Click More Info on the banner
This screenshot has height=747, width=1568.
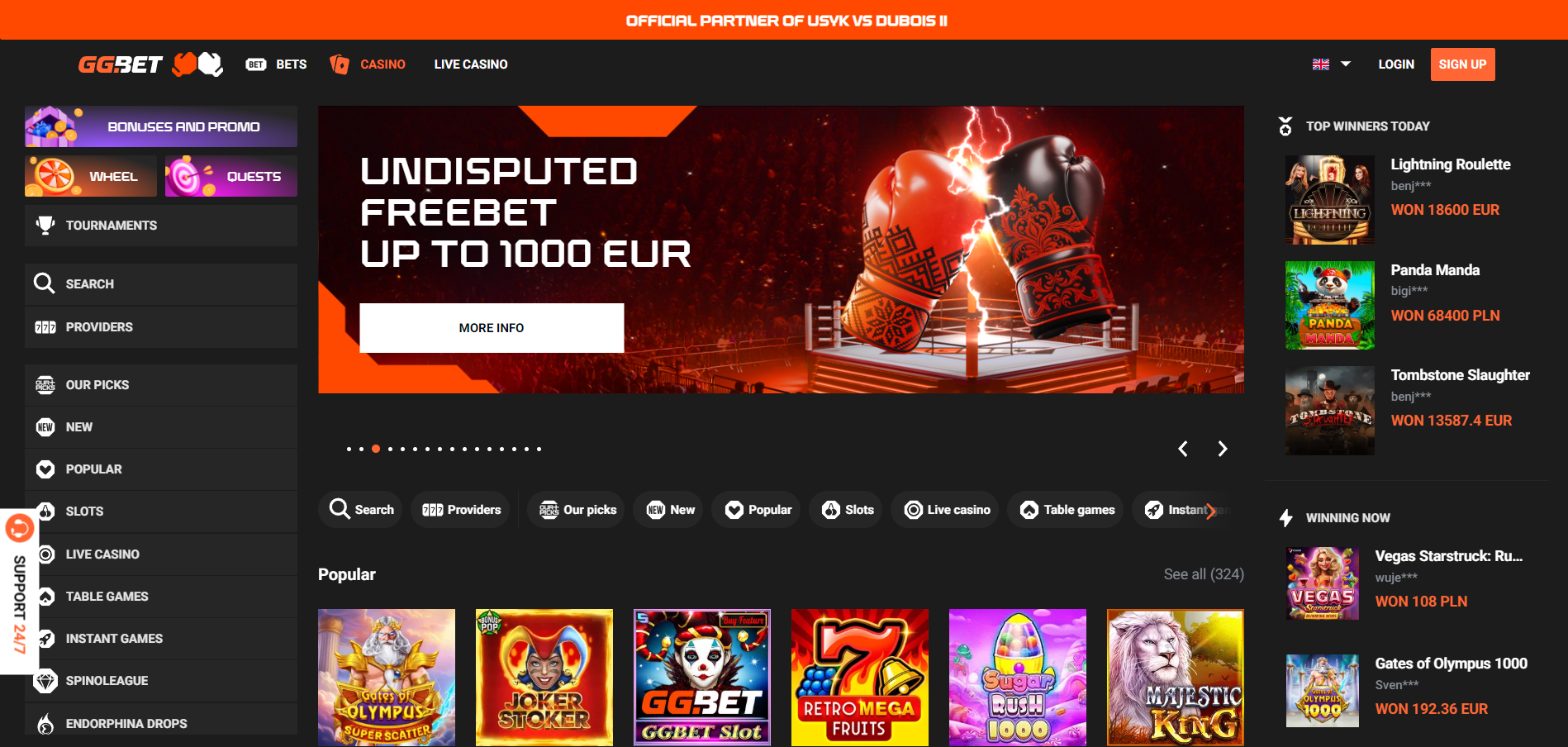492,328
